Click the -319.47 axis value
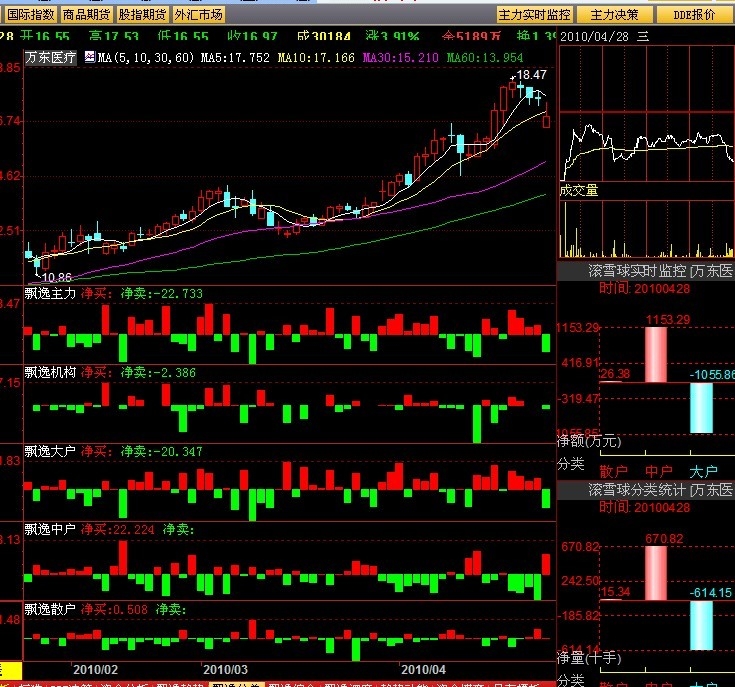The image size is (735, 687). [x=578, y=399]
